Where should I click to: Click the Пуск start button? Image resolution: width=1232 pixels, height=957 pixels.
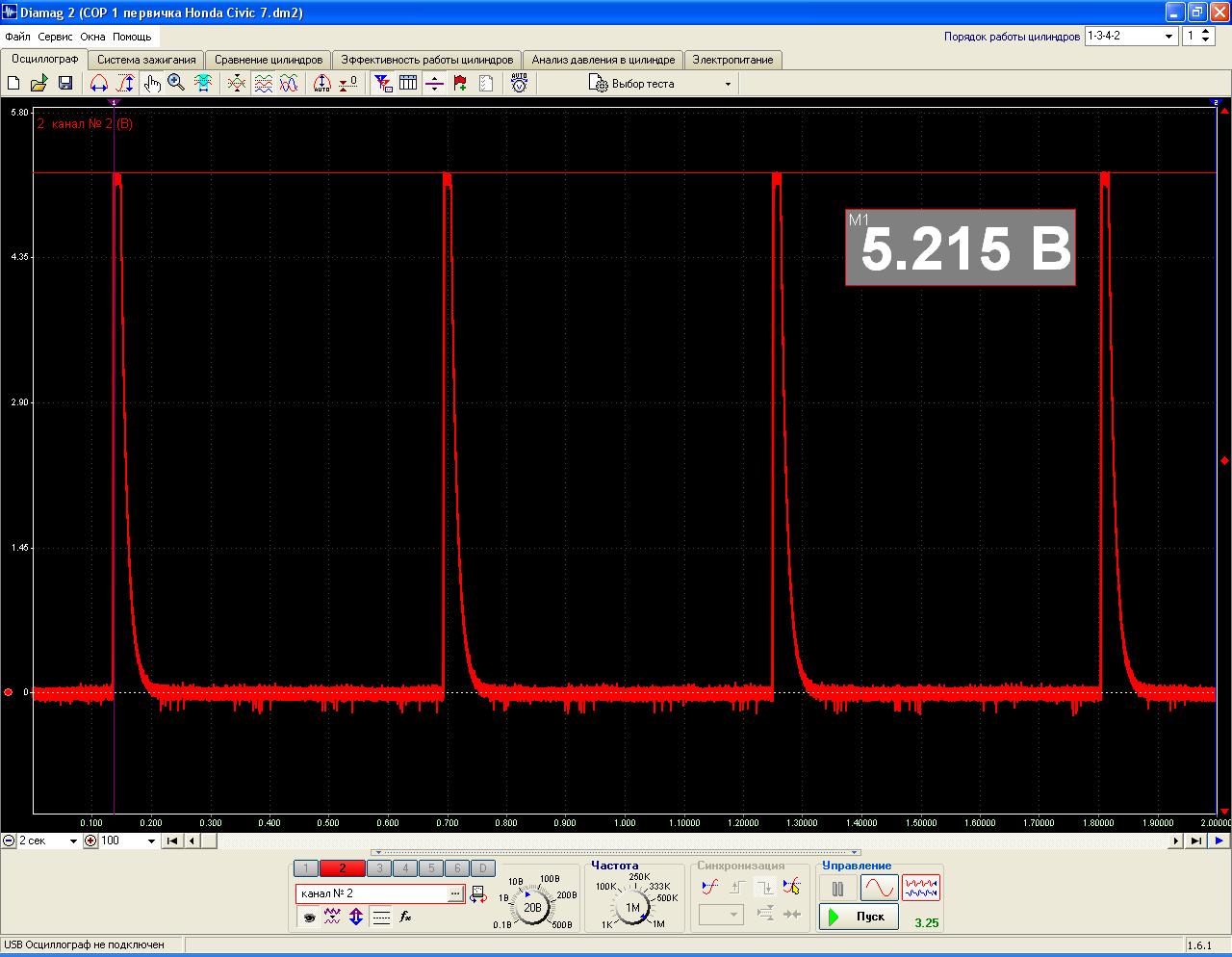[859, 917]
